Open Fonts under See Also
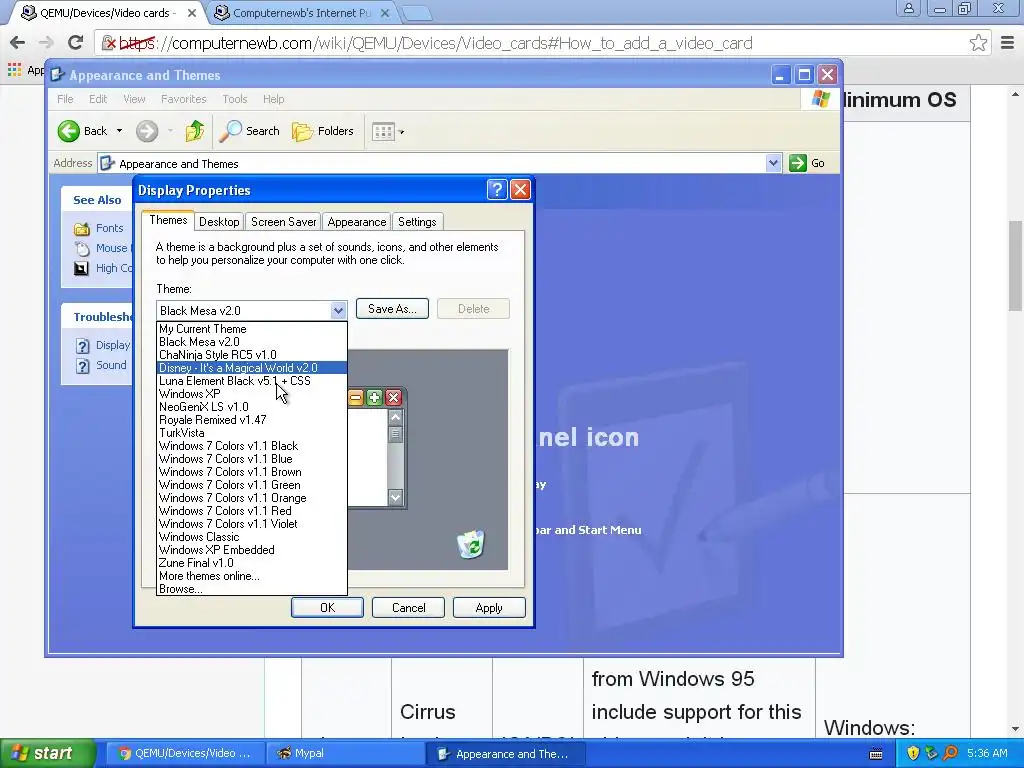The width and height of the screenshot is (1024, 768). point(109,228)
